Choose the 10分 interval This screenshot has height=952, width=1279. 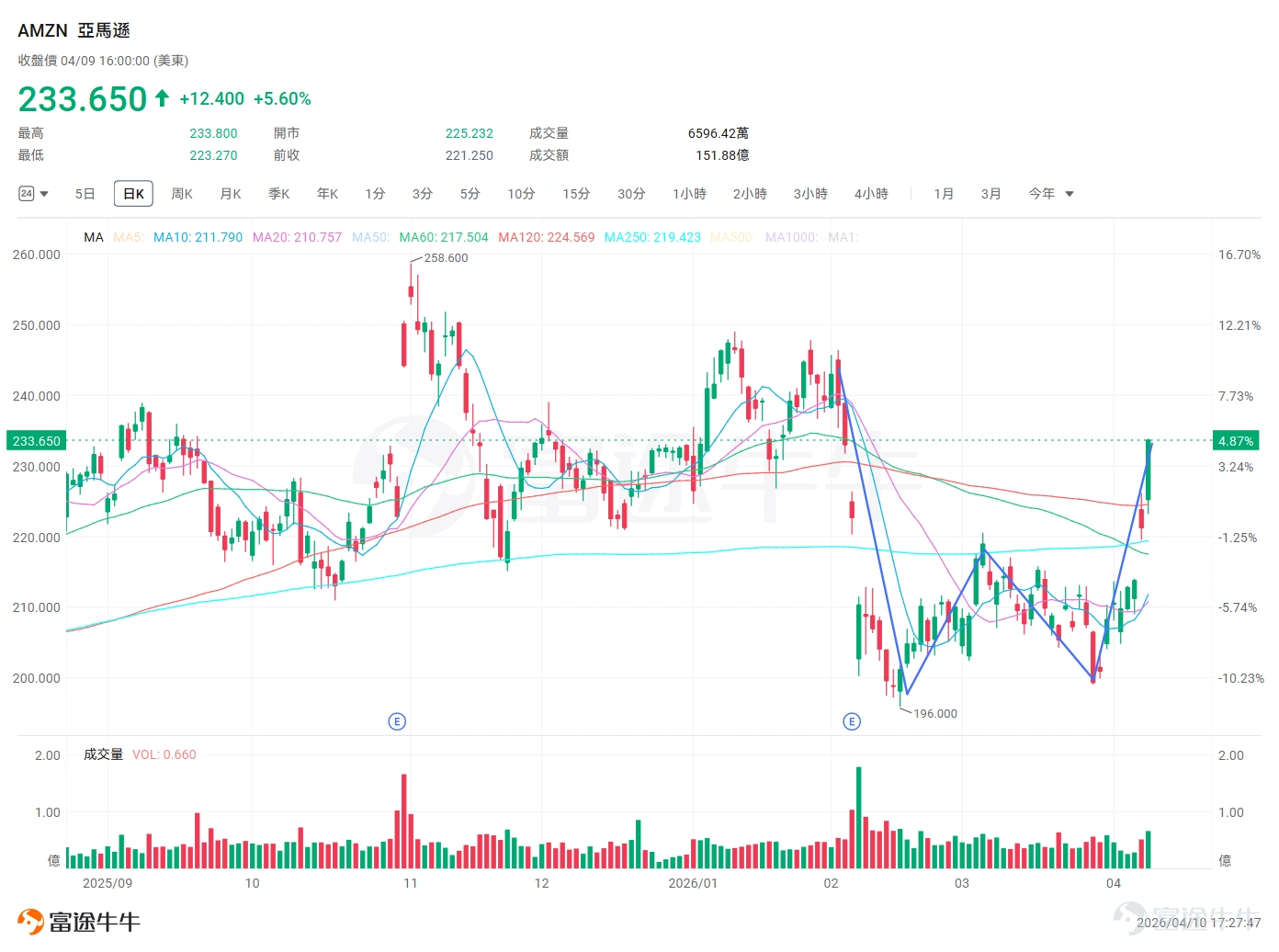(x=522, y=194)
